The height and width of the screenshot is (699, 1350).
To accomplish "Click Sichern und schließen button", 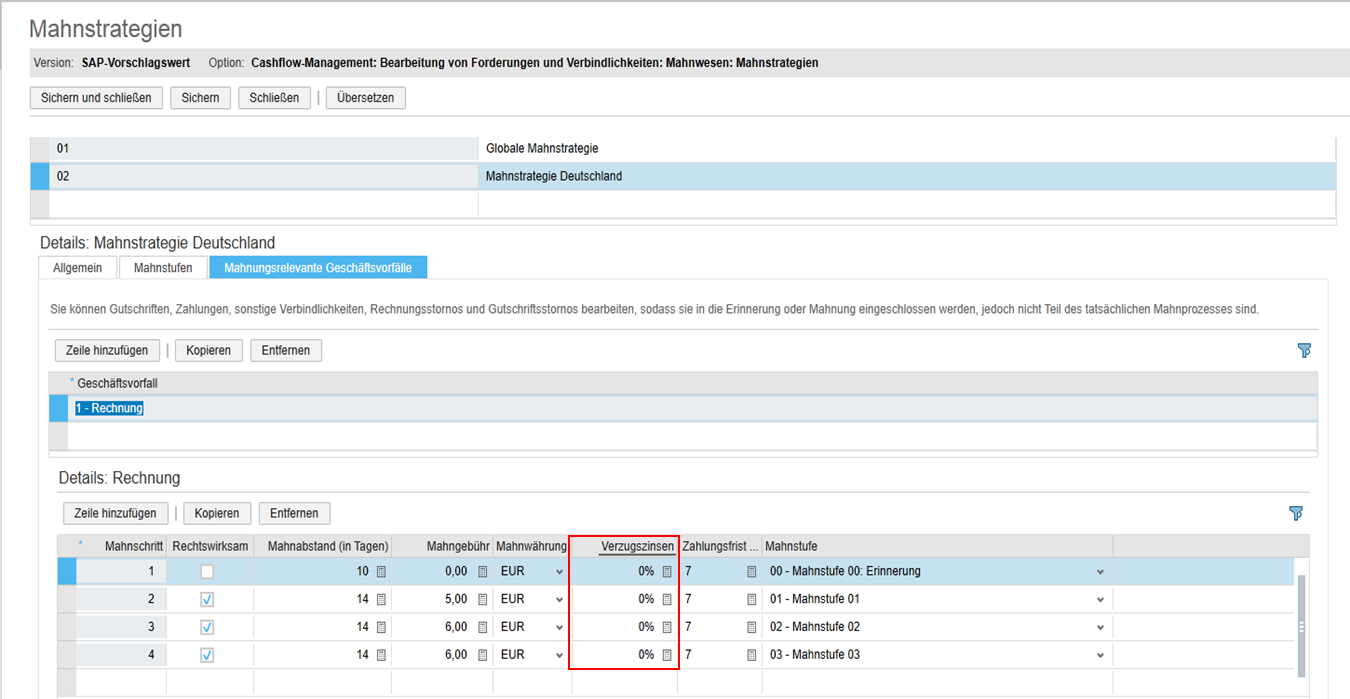I will 96,98.
